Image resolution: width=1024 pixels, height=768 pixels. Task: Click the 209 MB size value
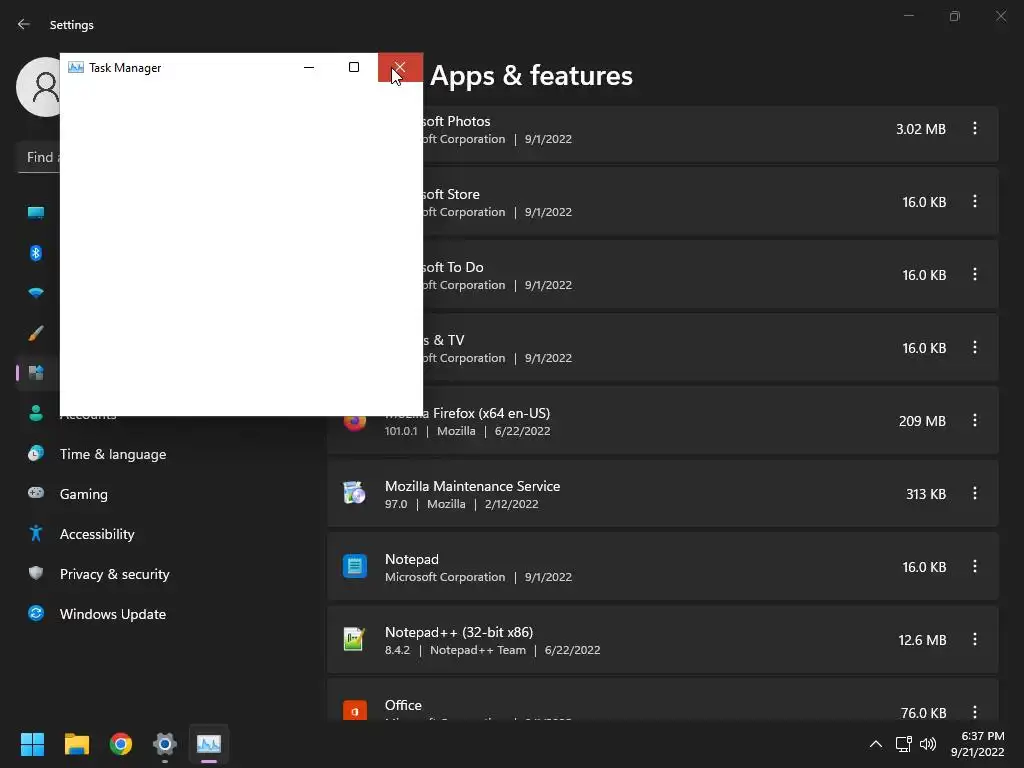(922, 421)
